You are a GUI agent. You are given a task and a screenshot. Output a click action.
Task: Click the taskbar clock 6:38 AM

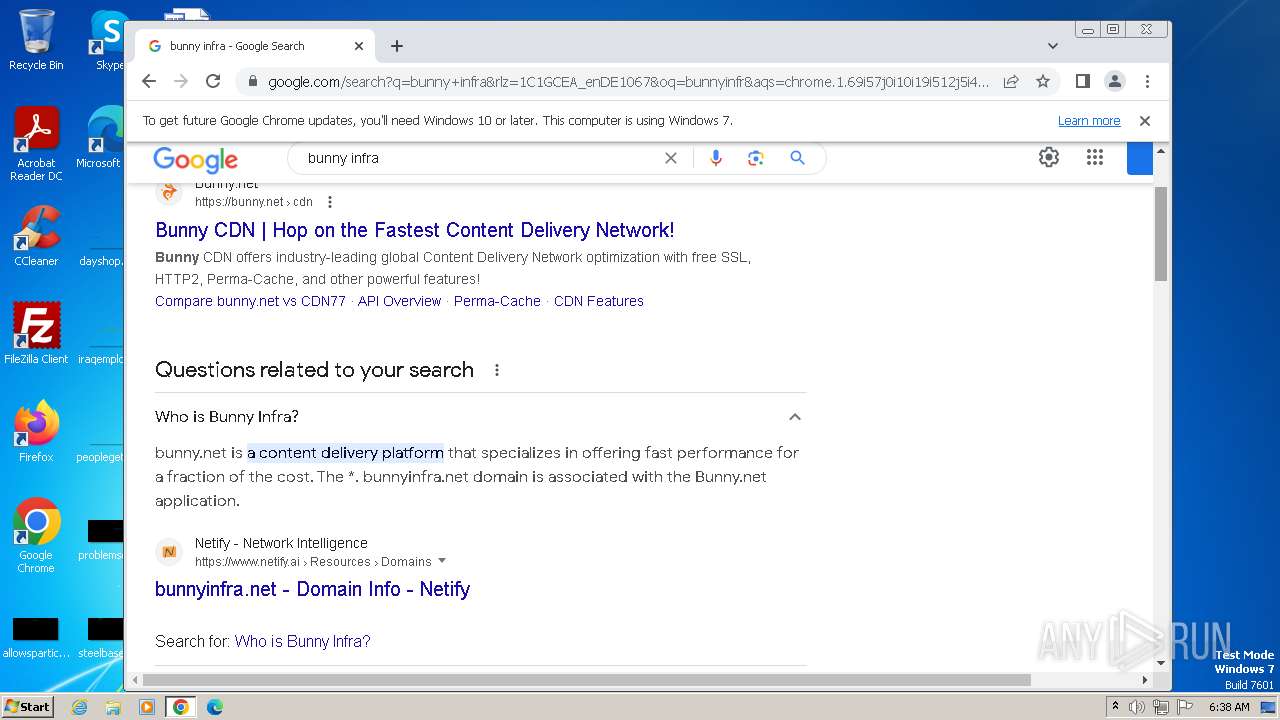pos(1228,707)
